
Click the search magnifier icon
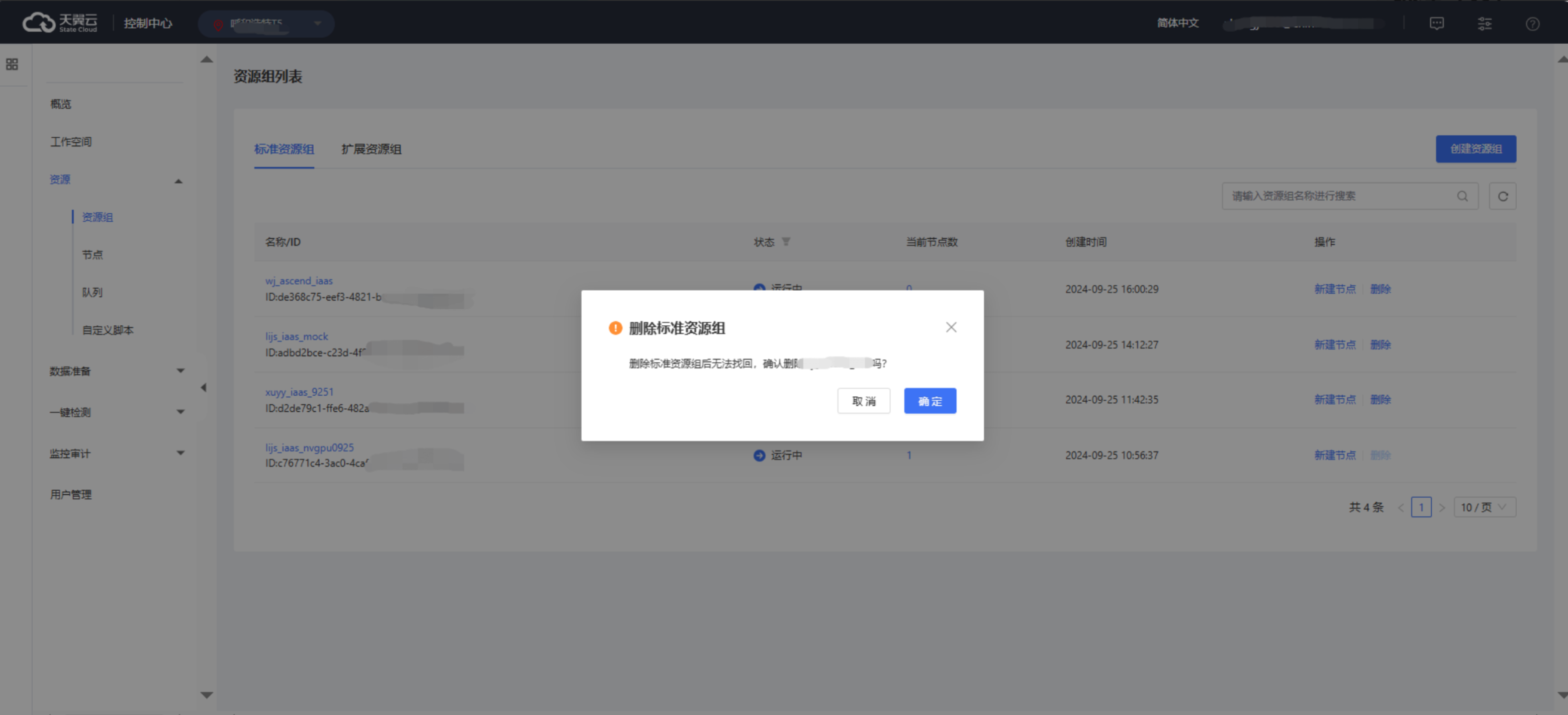1462,196
